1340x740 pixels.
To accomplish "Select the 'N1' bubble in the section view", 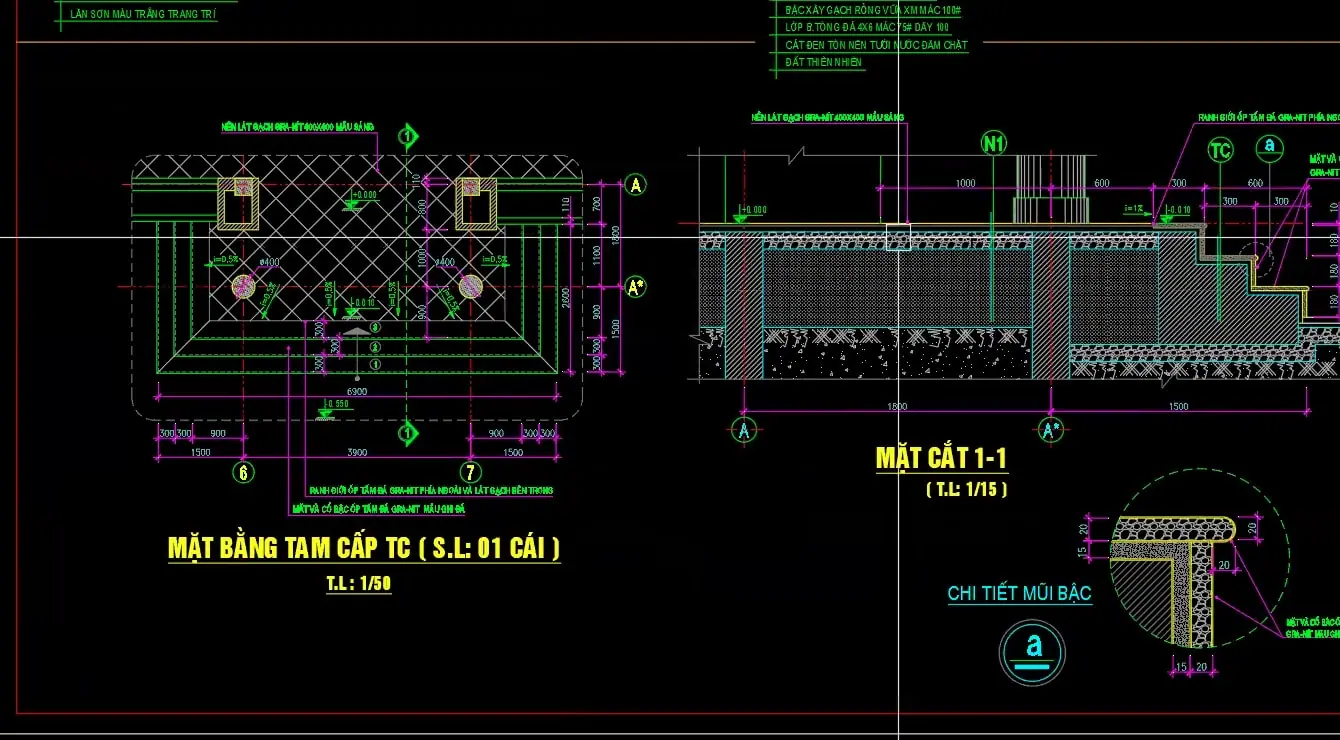I will tap(993, 144).
